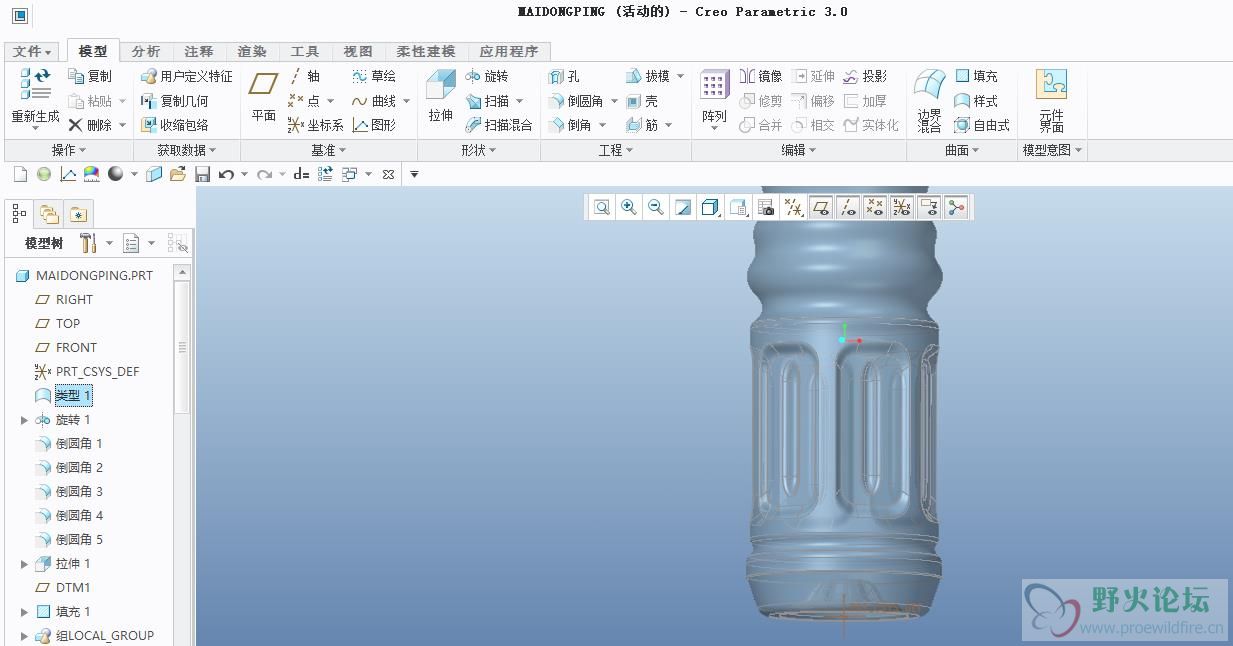Click the 删除 button
Image resolution: width=1233 pixels, height=646 pixels.
click(x=90, y=125)
